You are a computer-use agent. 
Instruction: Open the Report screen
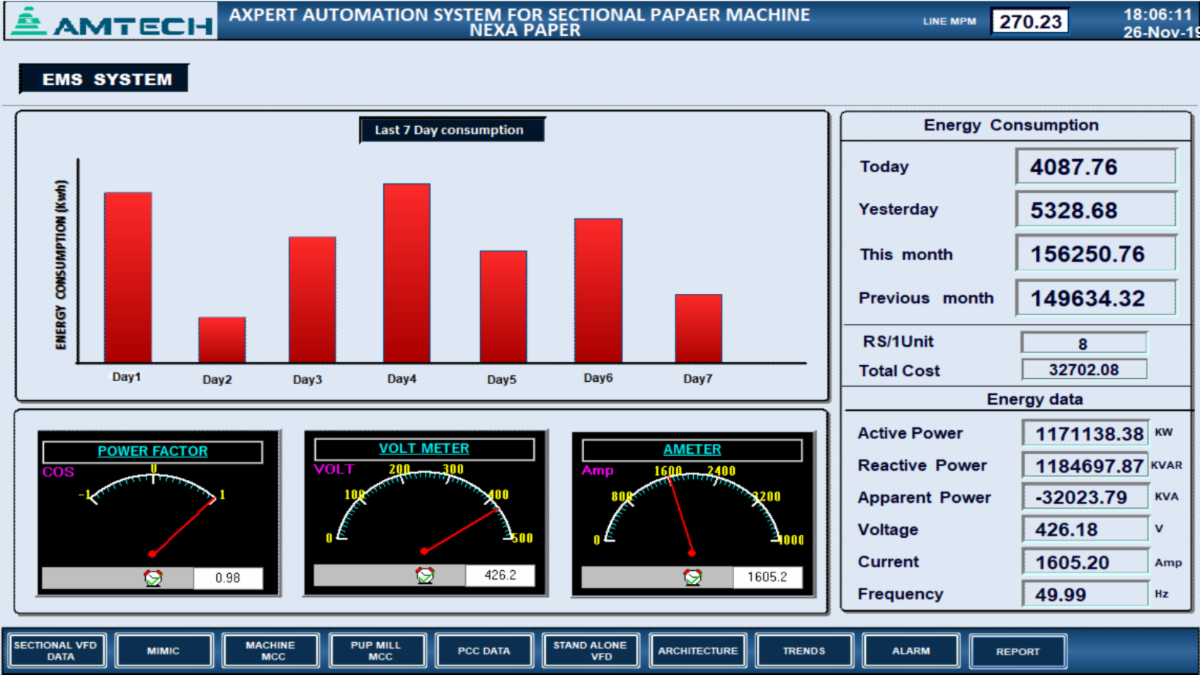(x=1017, y=651)
